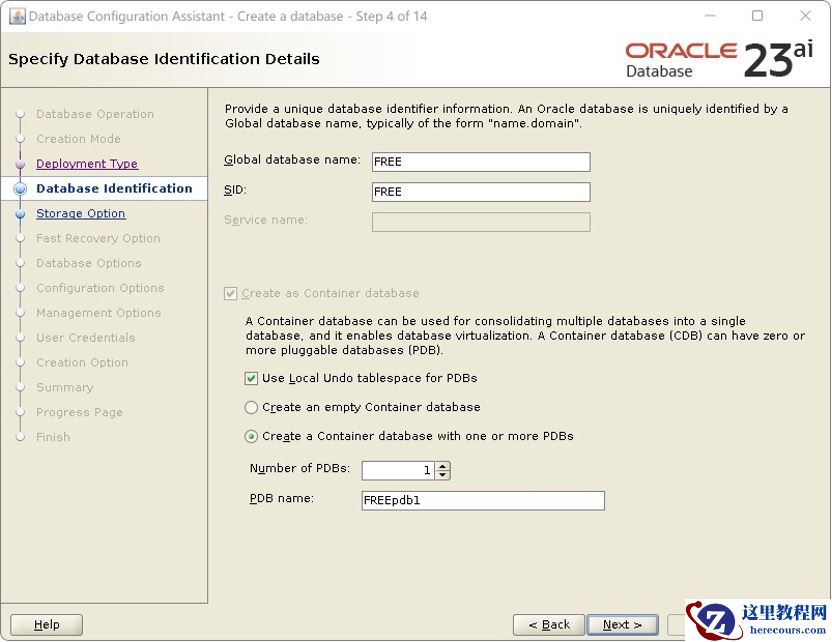832x642 pixels.
Task: Click the Number of PDBs label
Action: (x=300, y=469)
